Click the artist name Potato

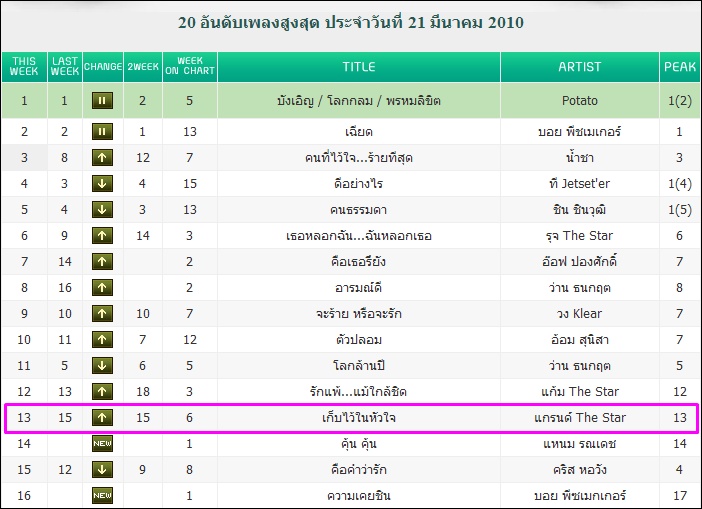point(579,101)
